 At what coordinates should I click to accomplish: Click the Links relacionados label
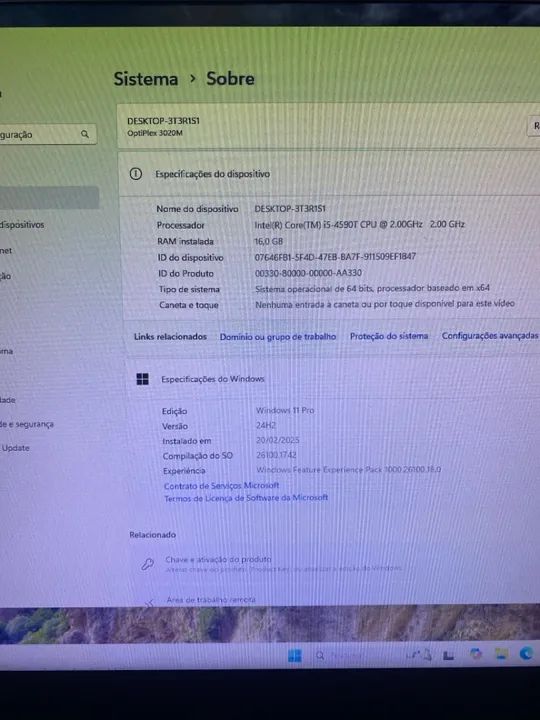(x=170, y=337)
